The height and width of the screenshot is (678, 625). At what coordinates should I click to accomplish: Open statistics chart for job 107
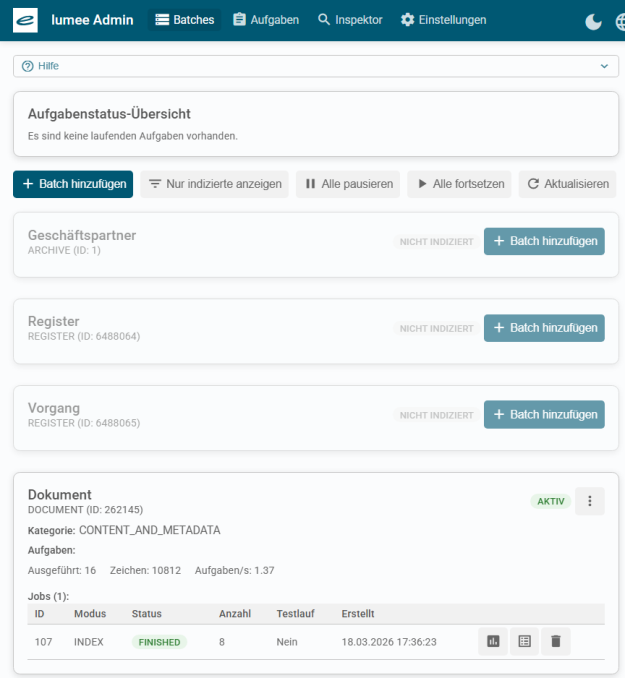click(493, 642)
